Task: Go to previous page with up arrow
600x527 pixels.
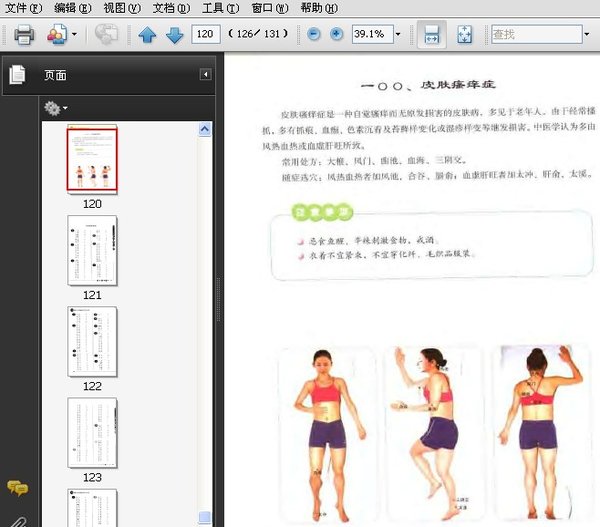Action: (147, 35)
